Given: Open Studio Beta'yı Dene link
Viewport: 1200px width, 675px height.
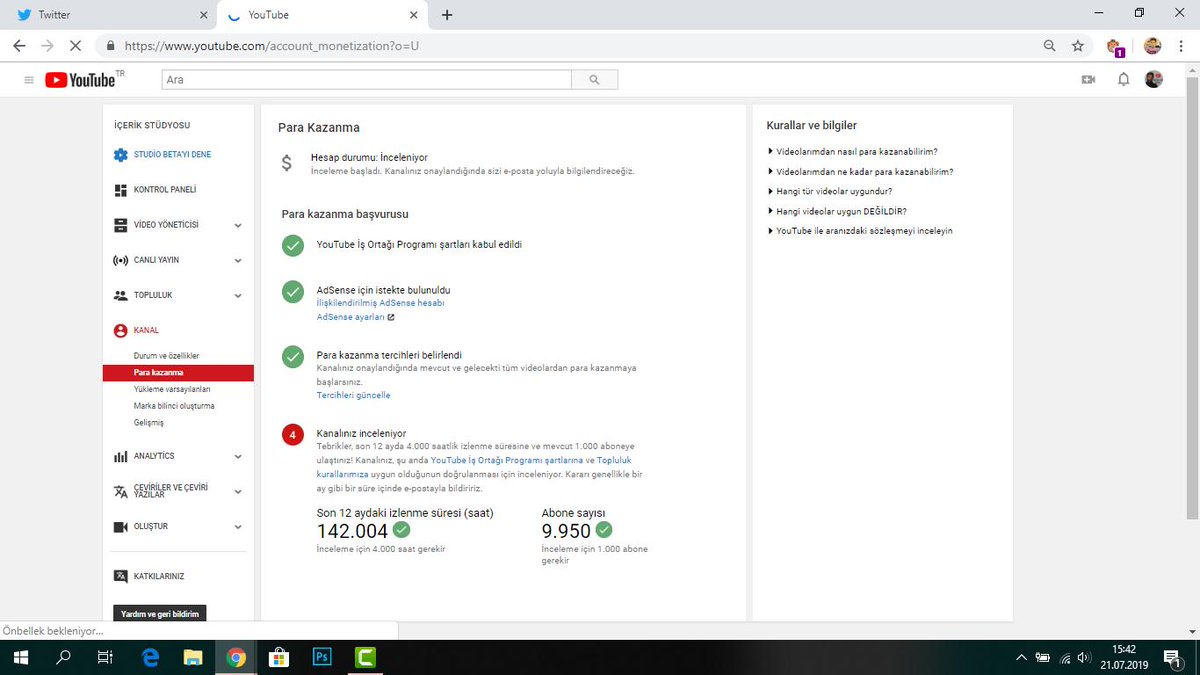Looking at the screenshot, I should tap(172, 155).
